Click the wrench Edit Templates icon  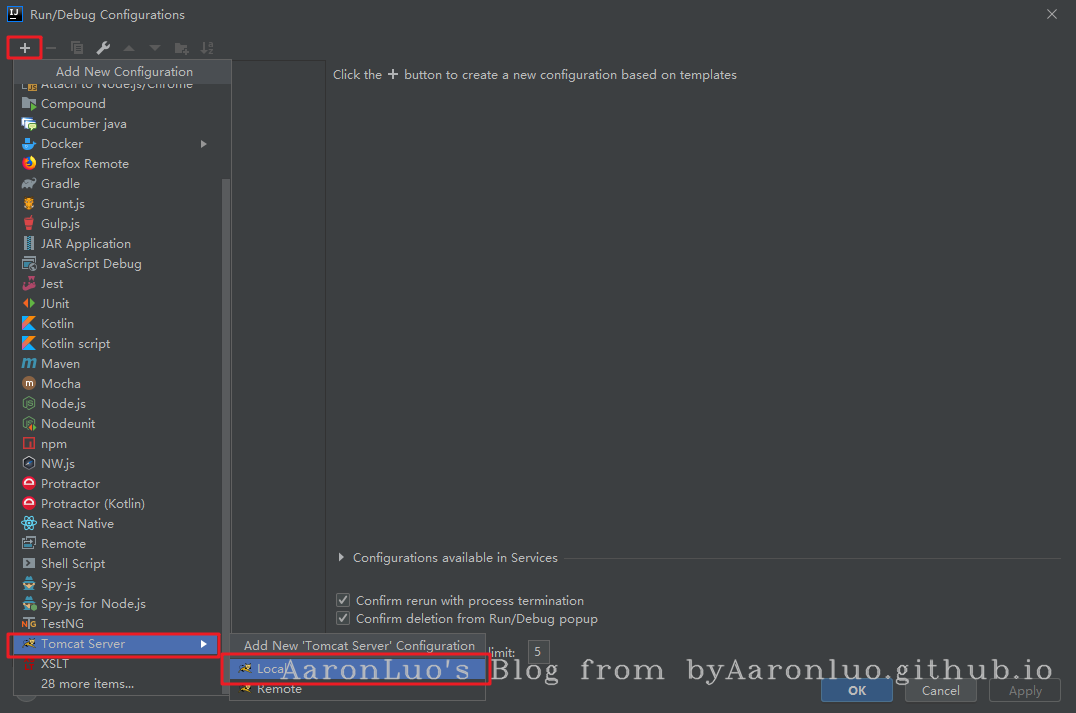pos(103,48)
